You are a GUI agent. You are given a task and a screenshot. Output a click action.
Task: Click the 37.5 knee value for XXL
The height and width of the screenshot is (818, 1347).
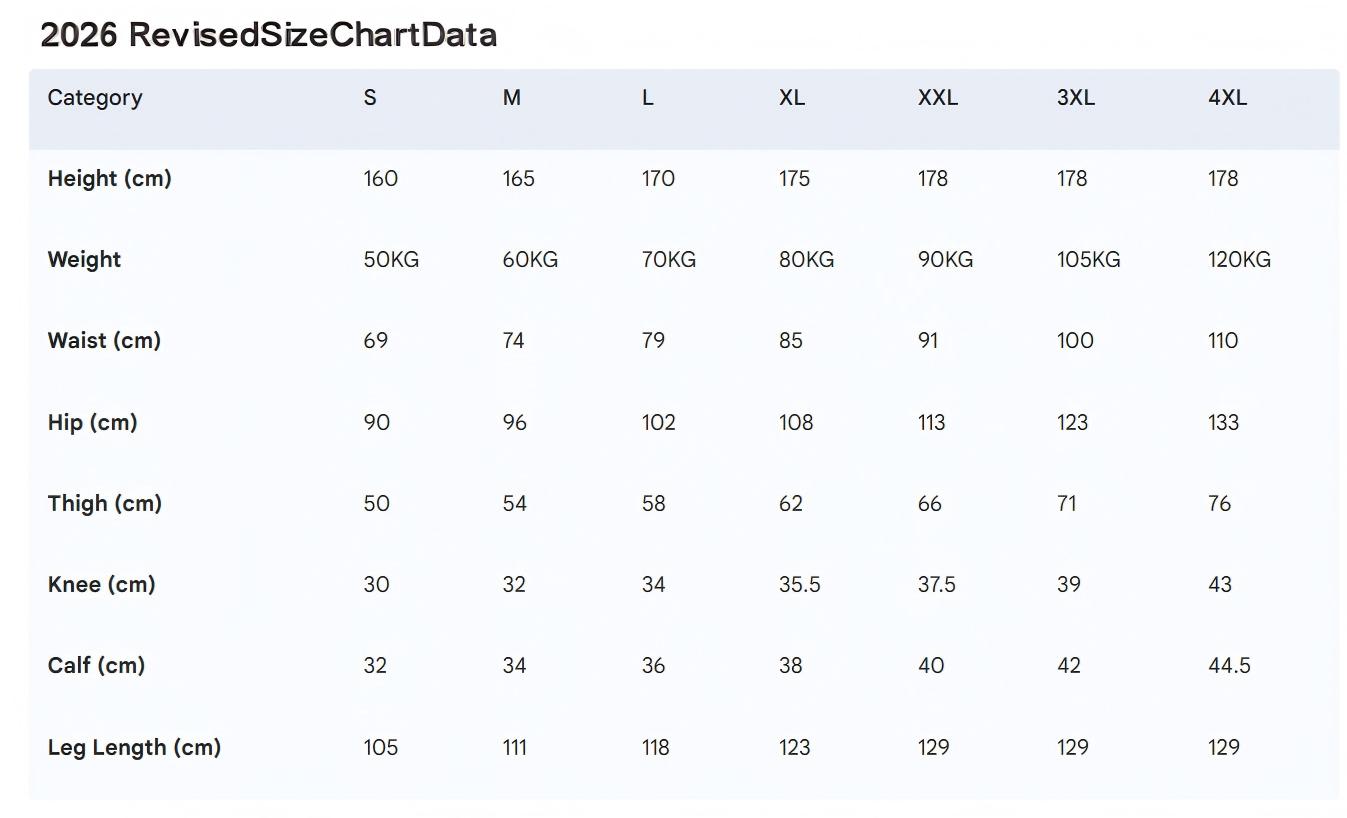pos(936,584)
